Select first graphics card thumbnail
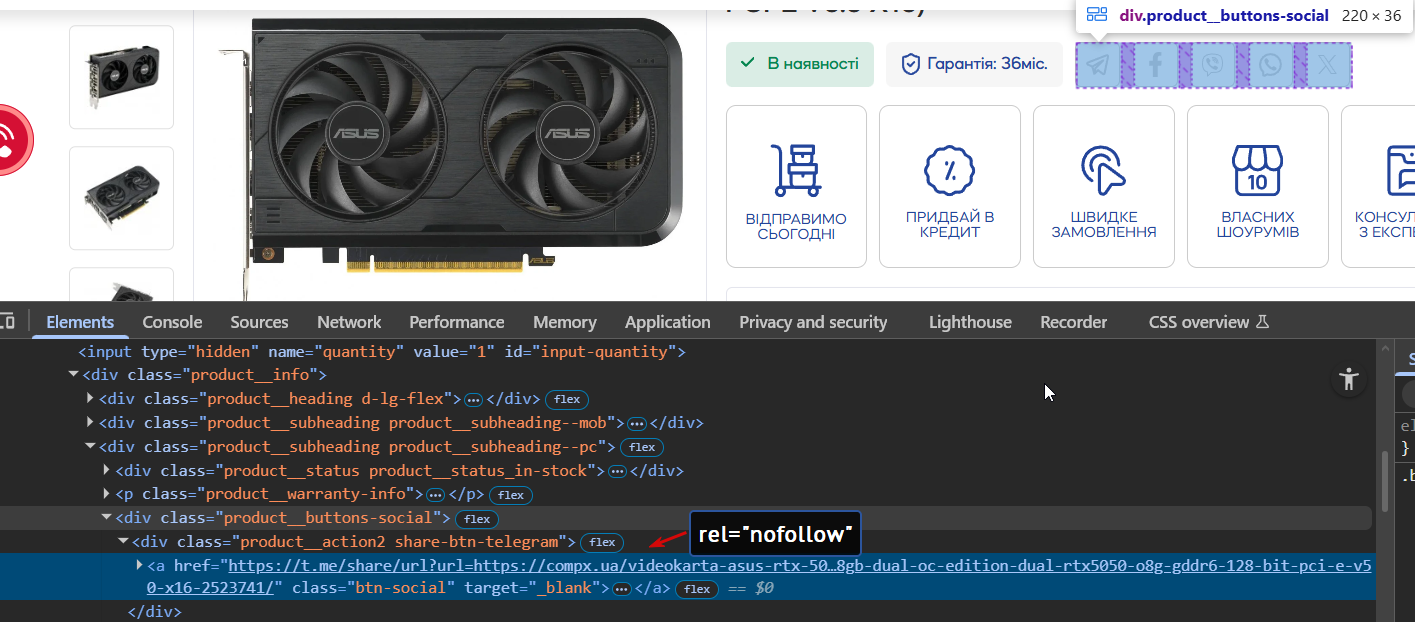The image size is (1415, 622). (x=121, y=77)
